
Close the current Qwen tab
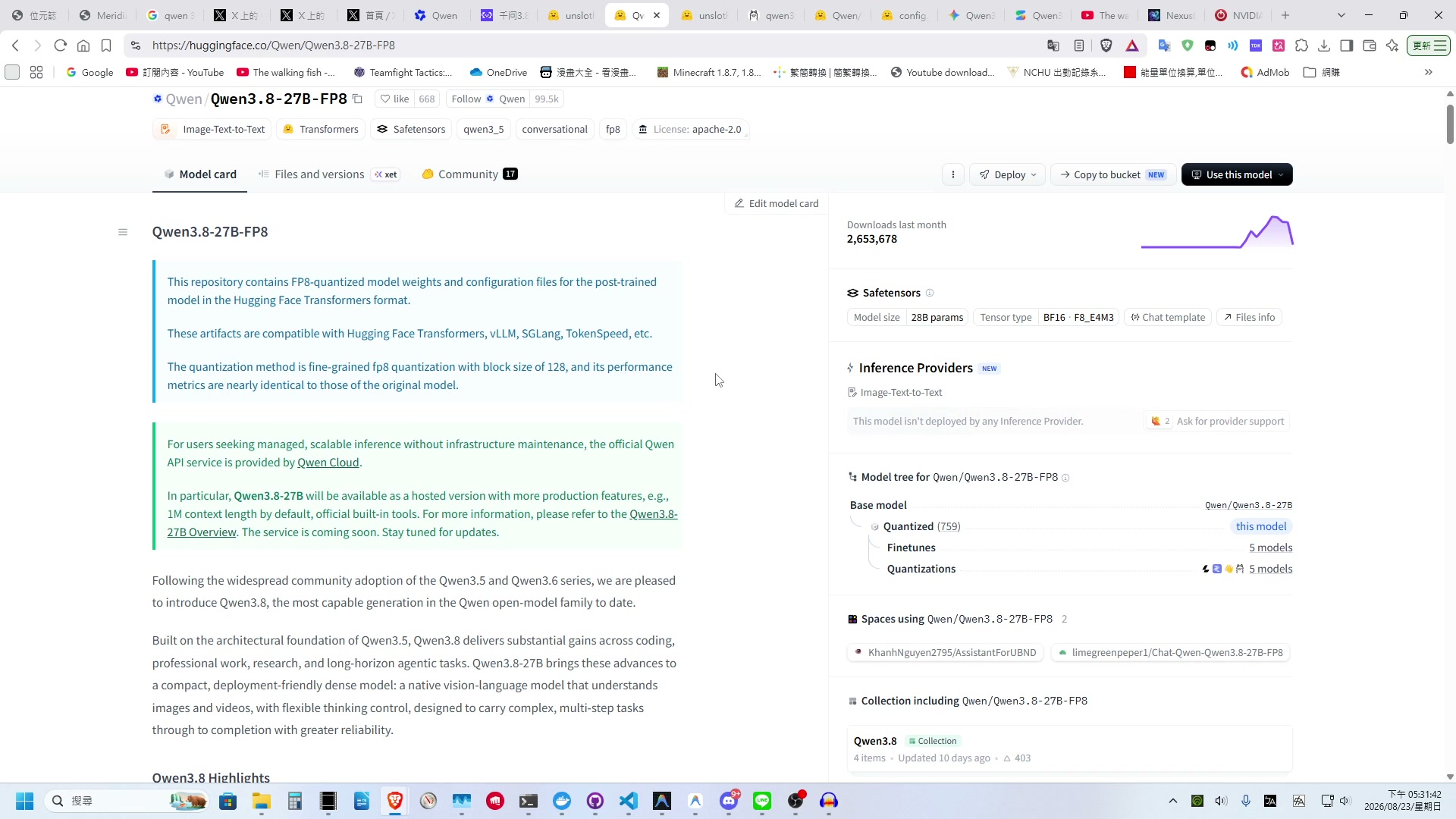(x=657, y=15)
